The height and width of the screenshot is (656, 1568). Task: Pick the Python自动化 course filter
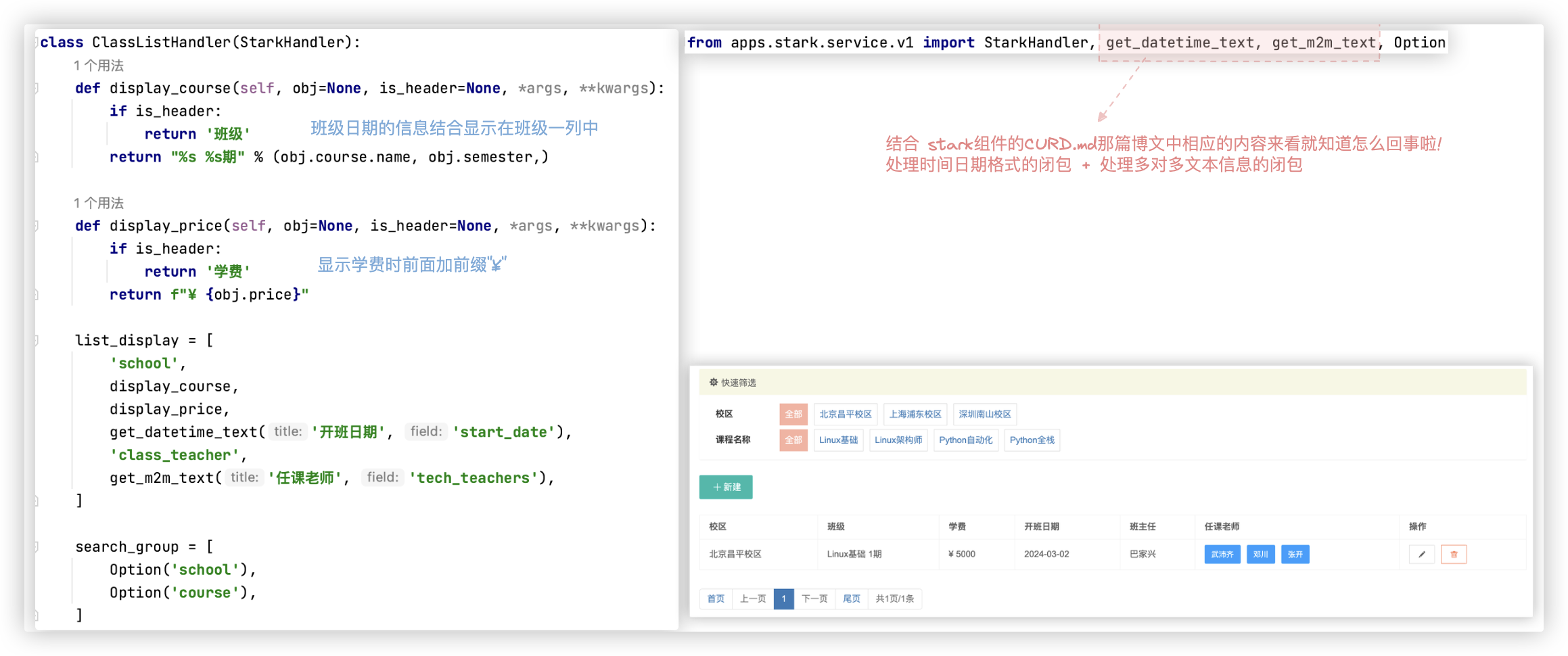[x=965, y=440]
